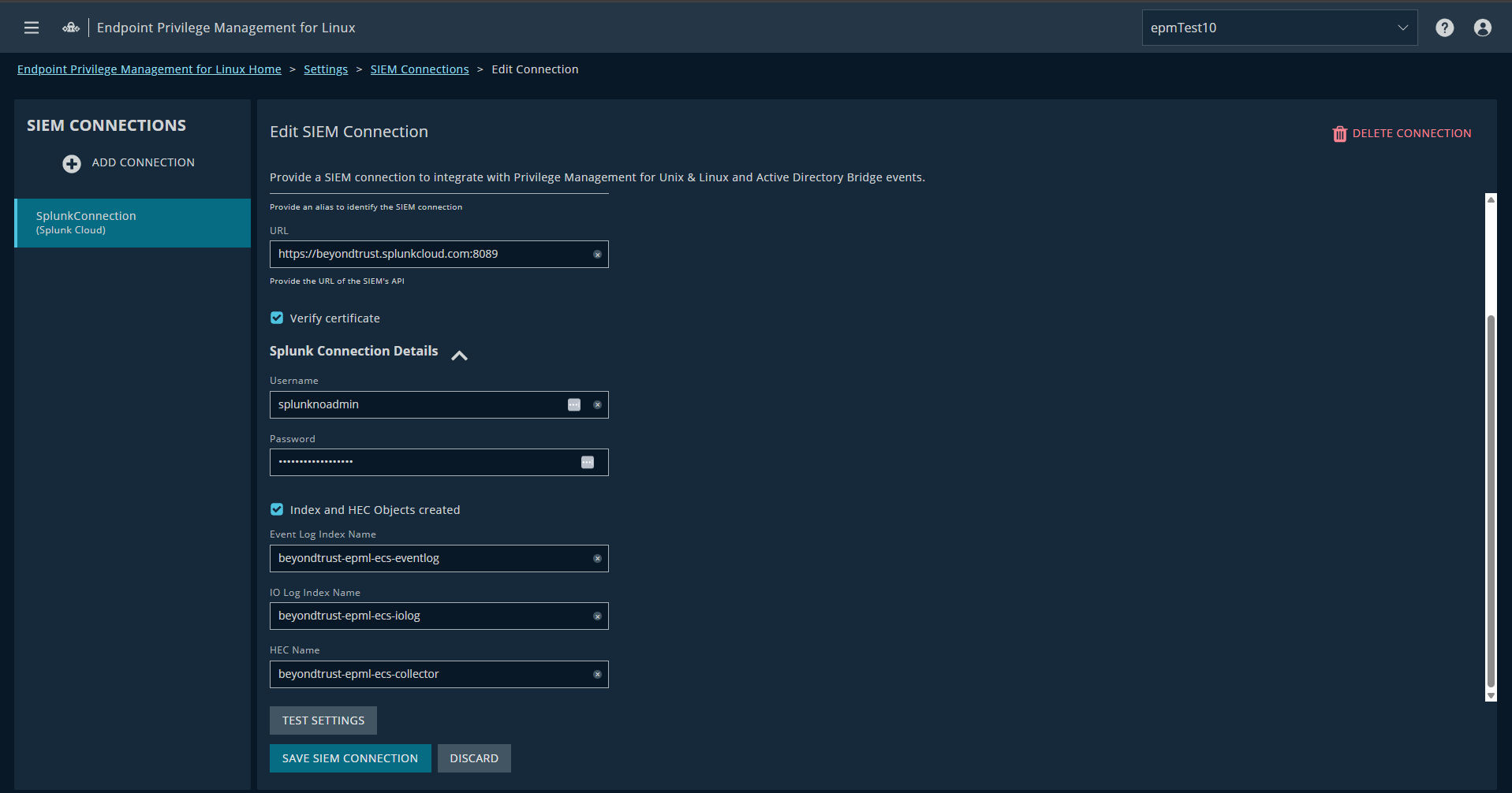The height and width of the screenshot is (793, 1512).
Task: Clear the Event Log Index Name field
Action: pos(597,559)
